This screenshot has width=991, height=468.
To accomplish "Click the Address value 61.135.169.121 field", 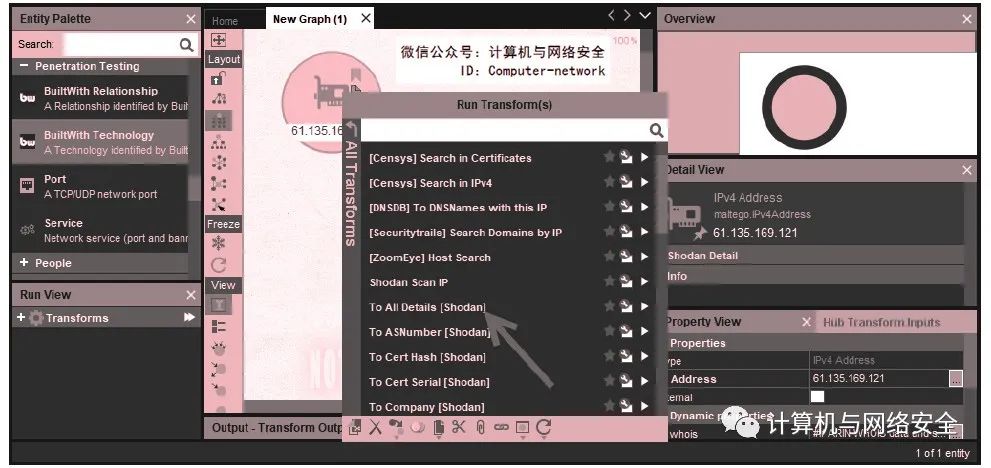I will pyautogui.click(x=879, y=379).
